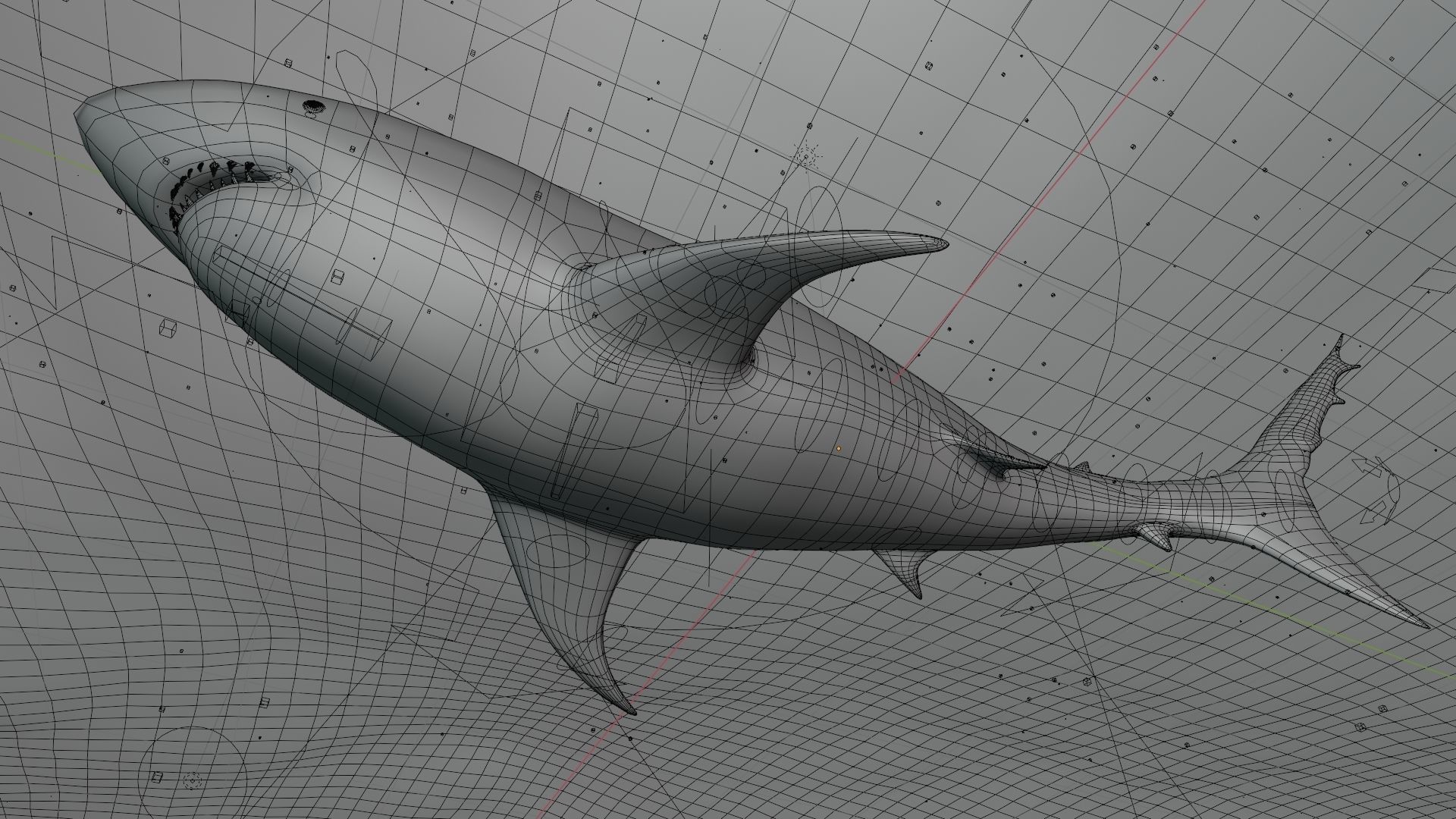Select the point light with dashed rays
Viewport: 1456px width, 819px height.
(x=808, y=158)
